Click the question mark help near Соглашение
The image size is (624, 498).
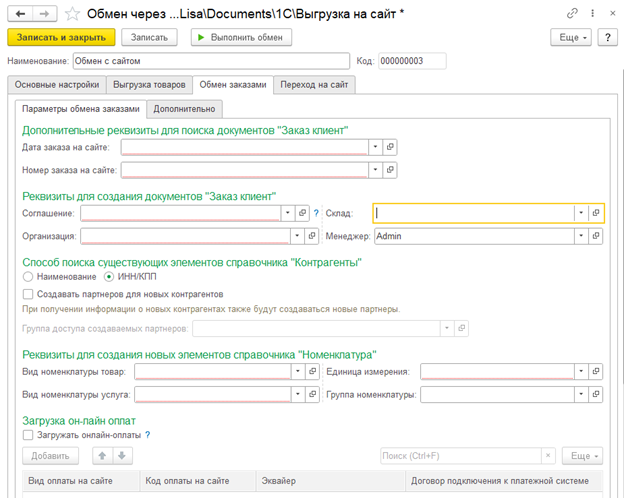(x=316, y=213)
